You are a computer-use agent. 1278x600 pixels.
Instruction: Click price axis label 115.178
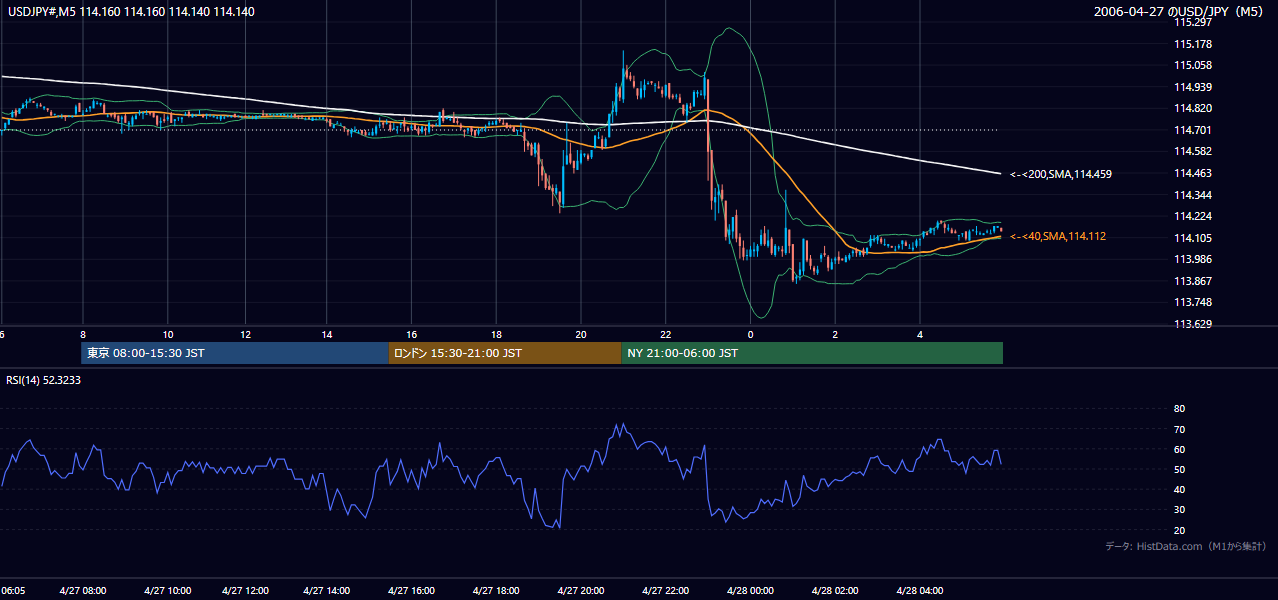click(x=1192, y=44)
